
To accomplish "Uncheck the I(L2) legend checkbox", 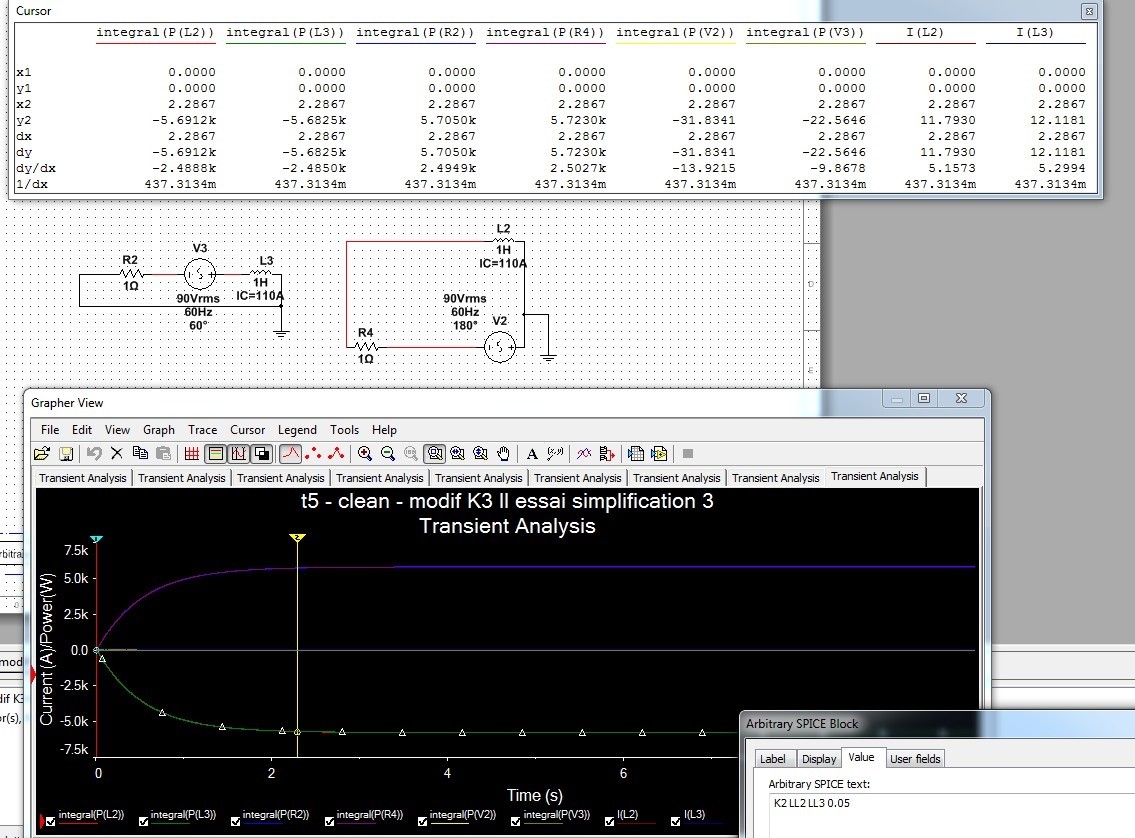I will point(609,821).
